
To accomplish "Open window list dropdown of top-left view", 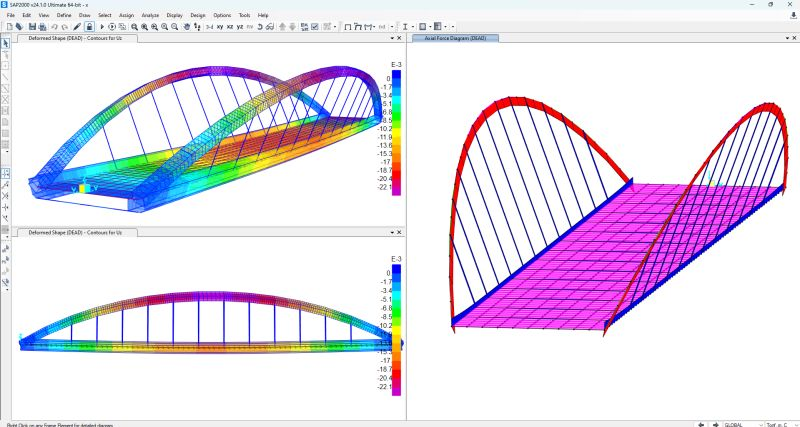I will pos(392,38).
